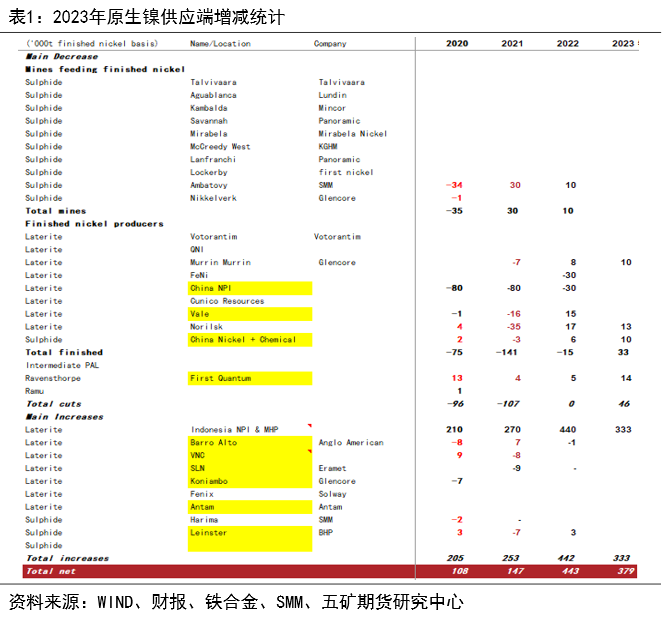Select the 'Nikkelverk' cell

coord(213,198)
